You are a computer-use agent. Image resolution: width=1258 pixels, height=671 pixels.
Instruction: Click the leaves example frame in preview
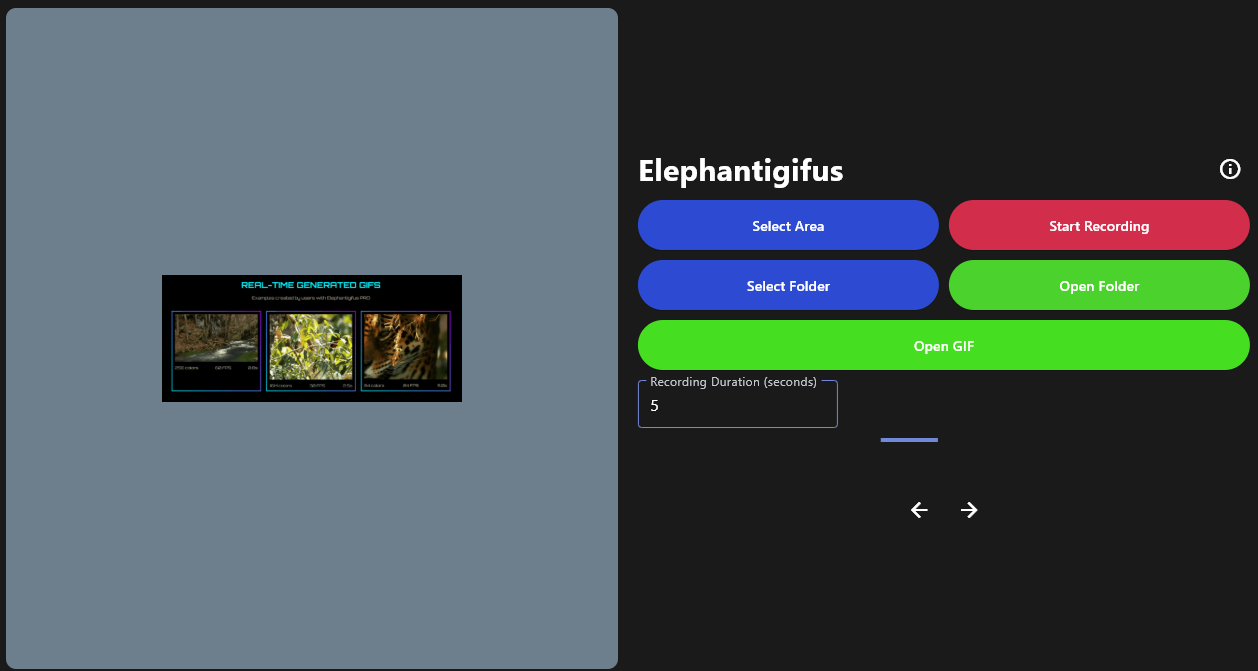(311, 351)
